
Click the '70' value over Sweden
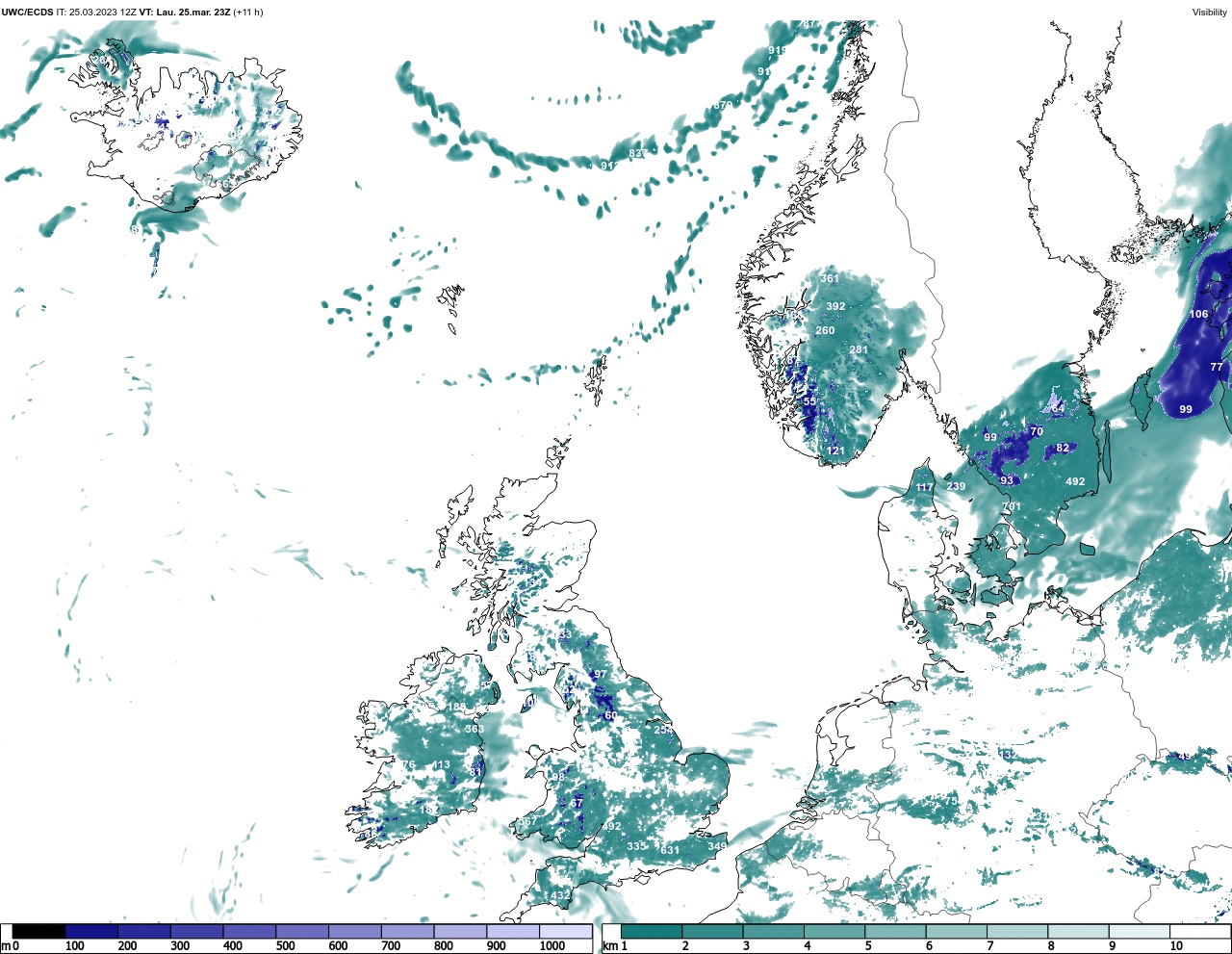coord(1037,431)
